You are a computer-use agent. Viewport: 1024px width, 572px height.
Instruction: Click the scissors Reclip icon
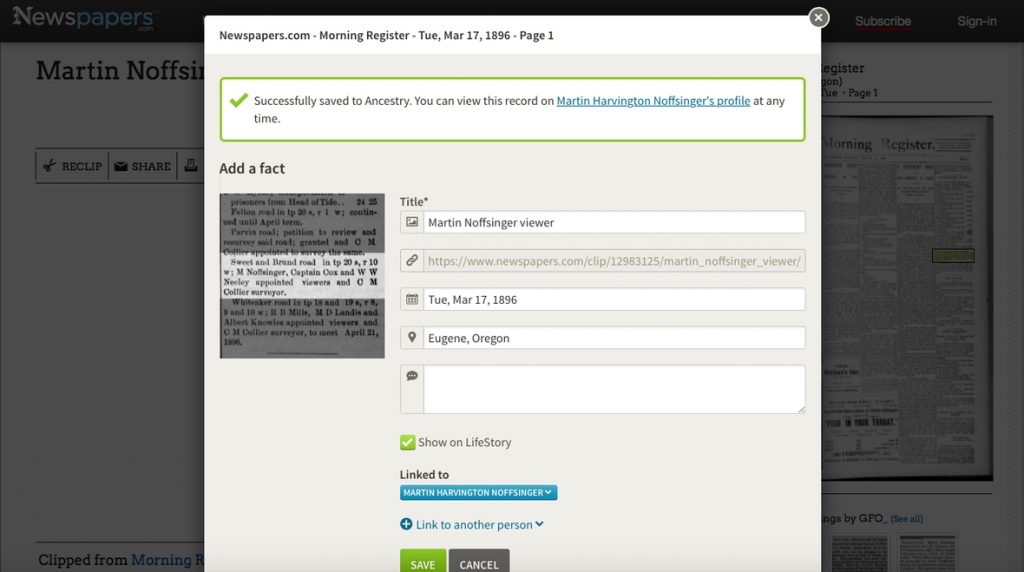[49, 166]
